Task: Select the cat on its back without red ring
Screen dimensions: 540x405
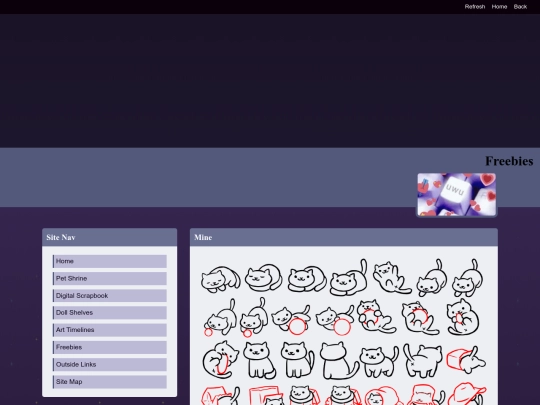Action: (x=392, y=278)
